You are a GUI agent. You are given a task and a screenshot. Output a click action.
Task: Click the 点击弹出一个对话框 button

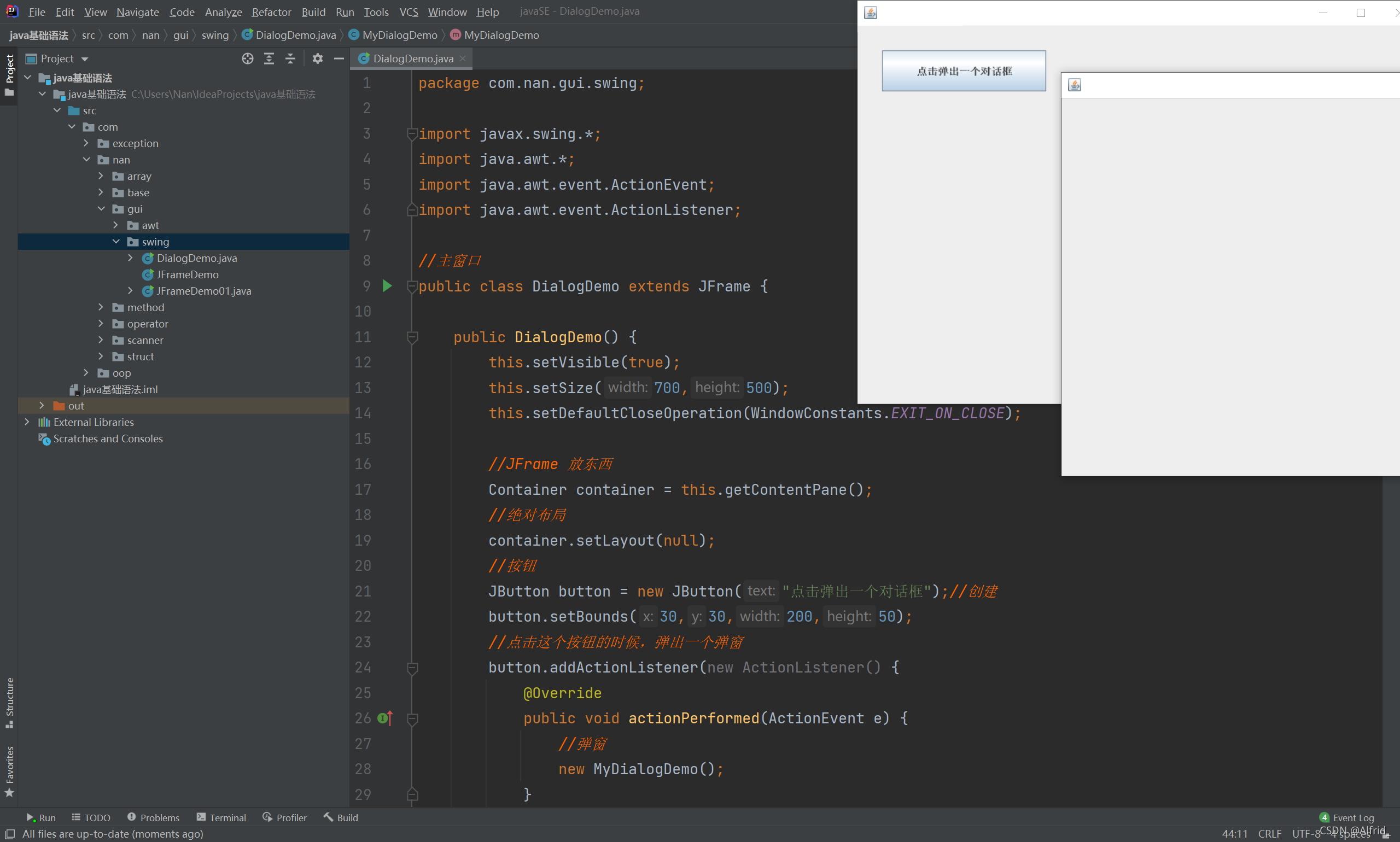pyautogui.click(x=964, y=71)
